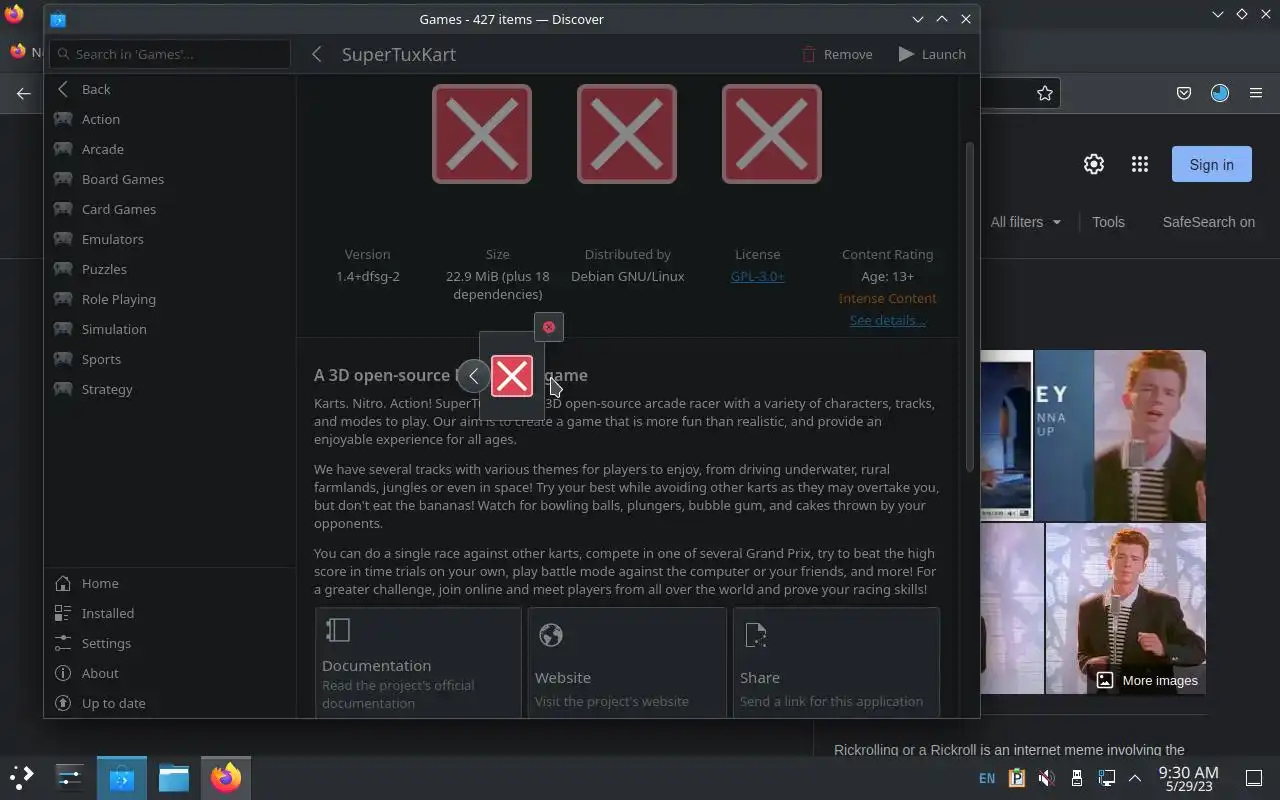The height and width of the screenshot is (800, 1280).
Task: Click the EN keyboard layout indicator
Action: (x=987, y=778)
